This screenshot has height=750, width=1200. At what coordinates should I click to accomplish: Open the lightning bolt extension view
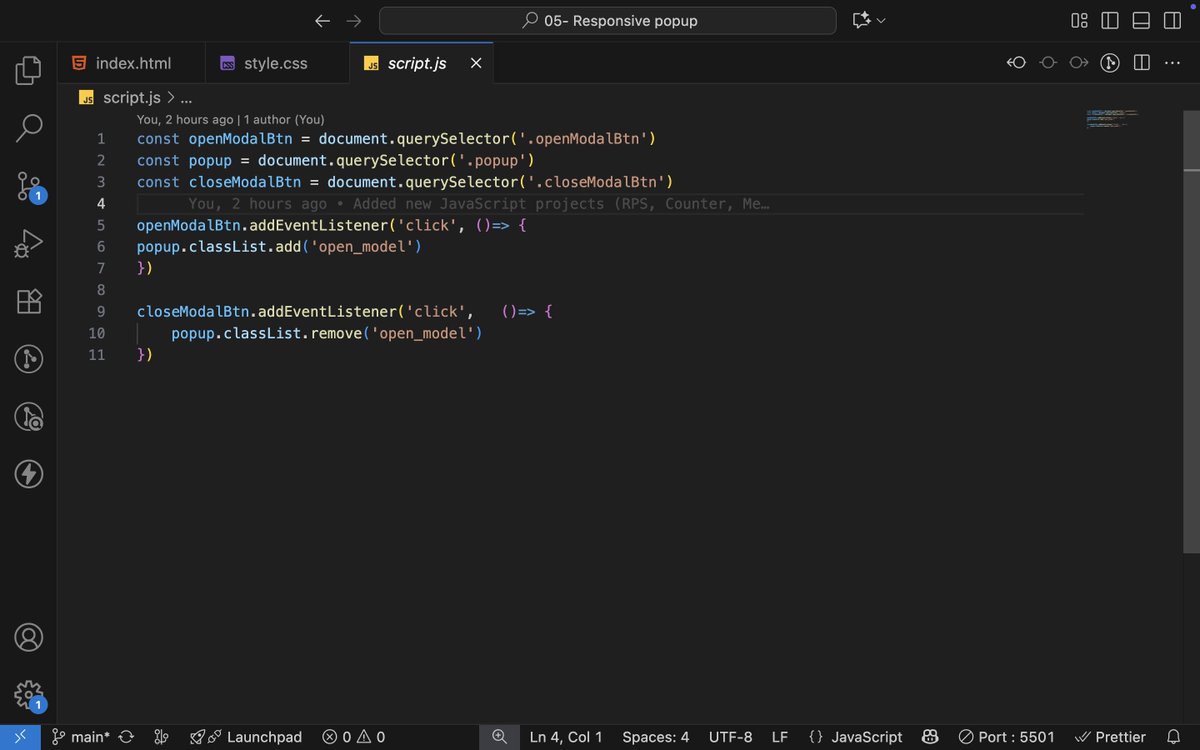point(29,474)
